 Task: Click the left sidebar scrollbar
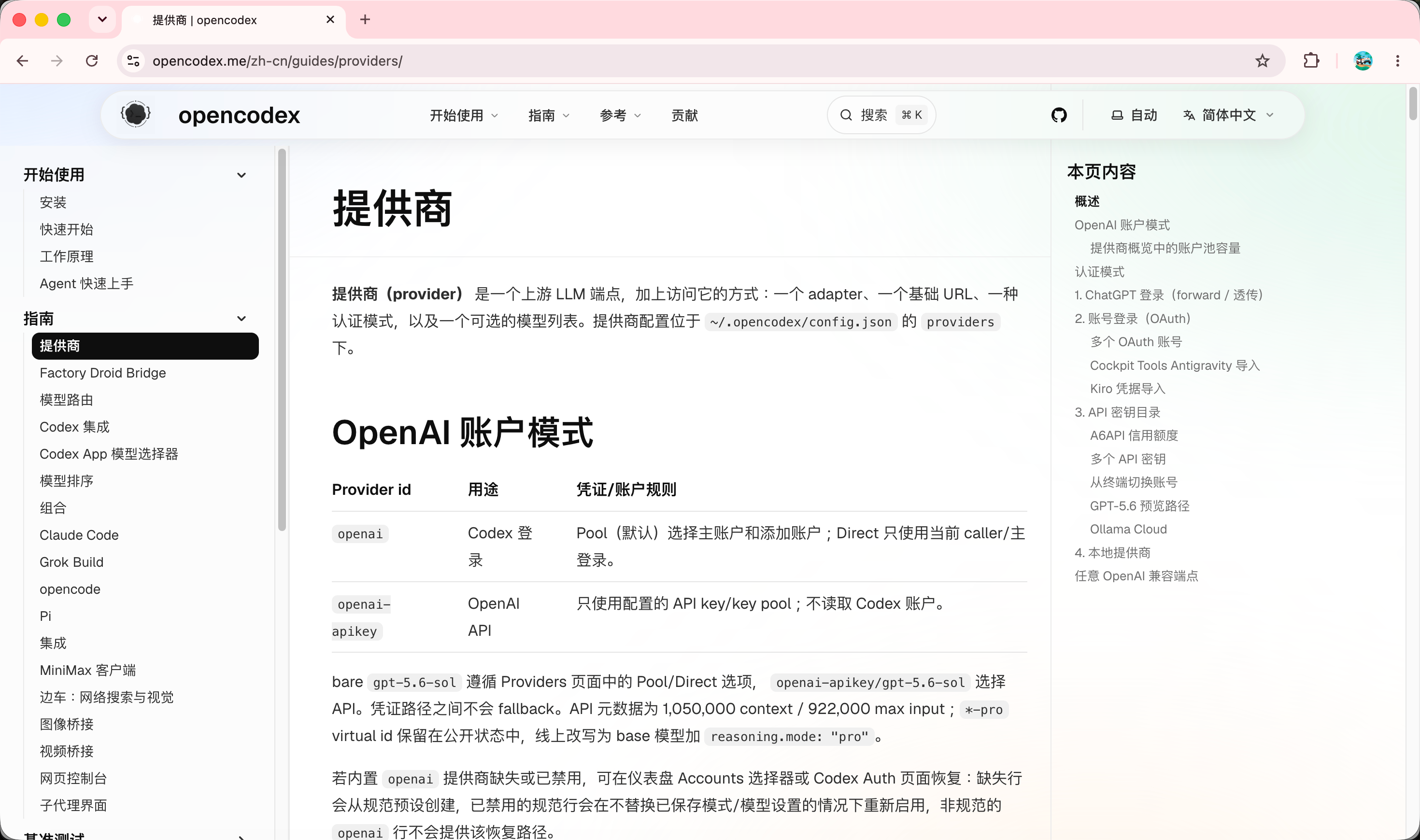(x=282, y=340)
